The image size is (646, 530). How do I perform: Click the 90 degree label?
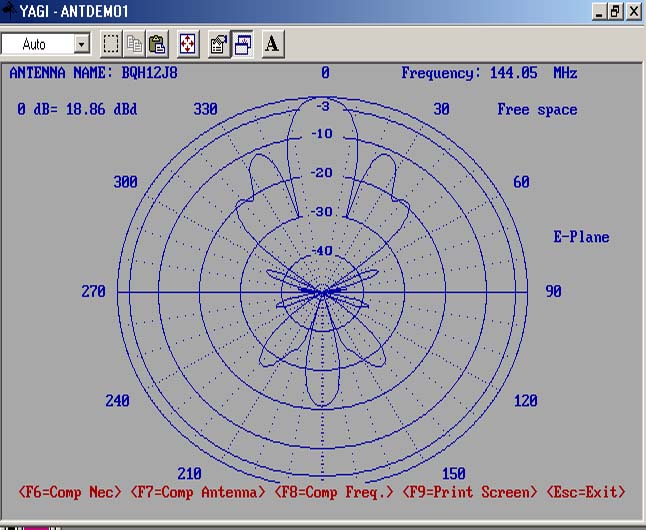coord(553,291)
